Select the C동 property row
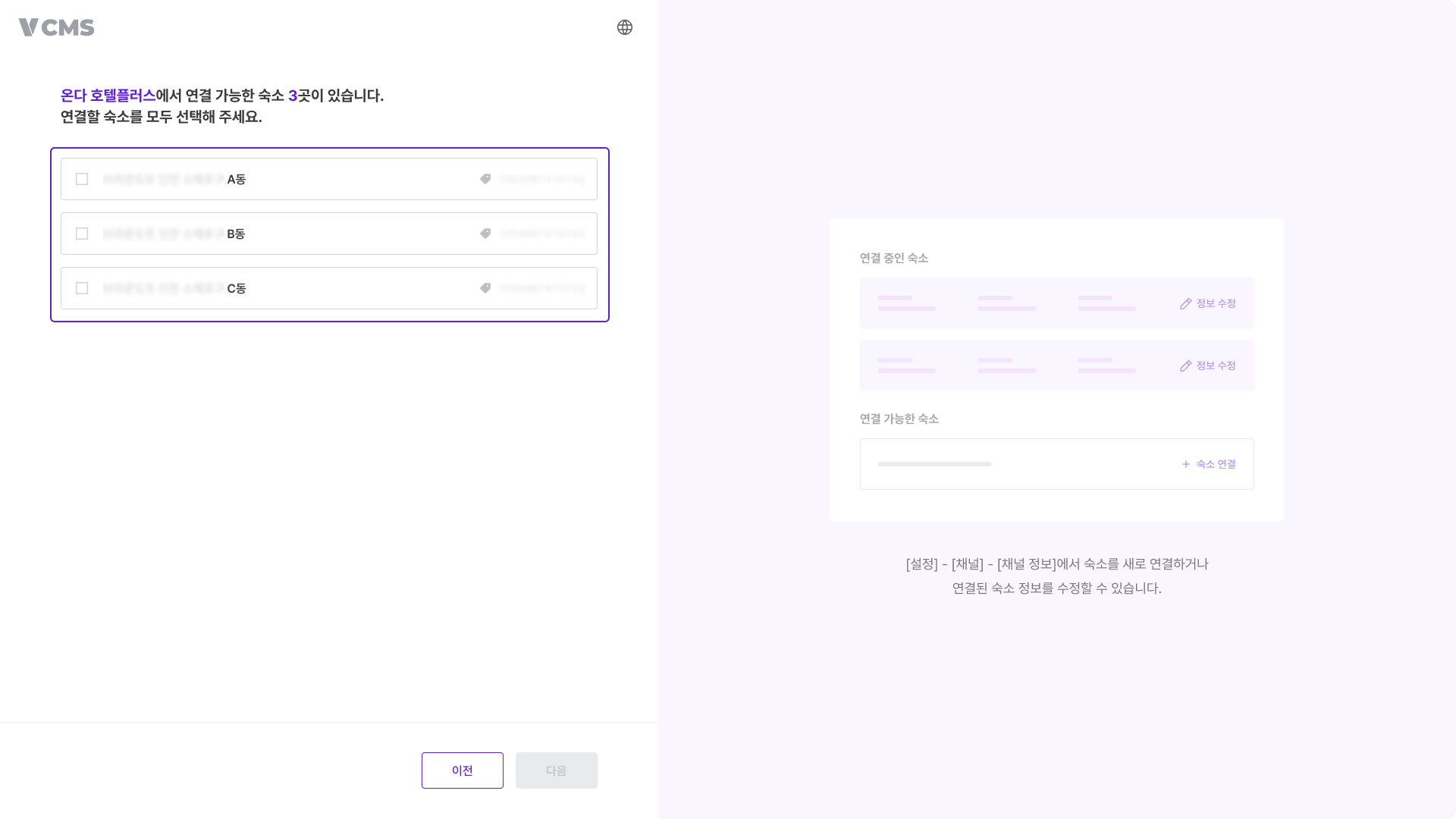The width and height of the screenshot is (1456, 819). coord(328,288)
